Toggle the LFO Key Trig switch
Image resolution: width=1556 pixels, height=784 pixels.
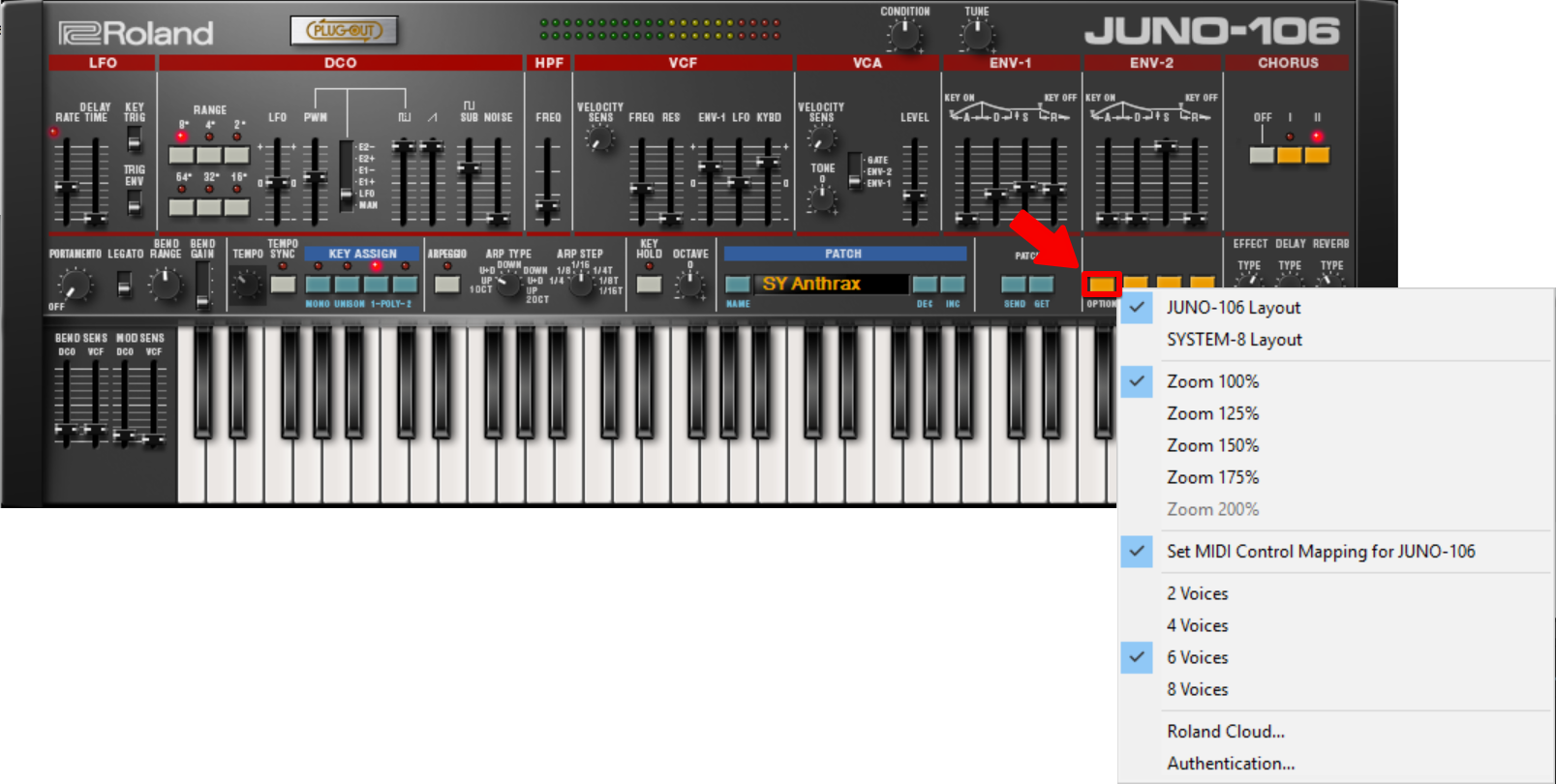tap(135, 139)
